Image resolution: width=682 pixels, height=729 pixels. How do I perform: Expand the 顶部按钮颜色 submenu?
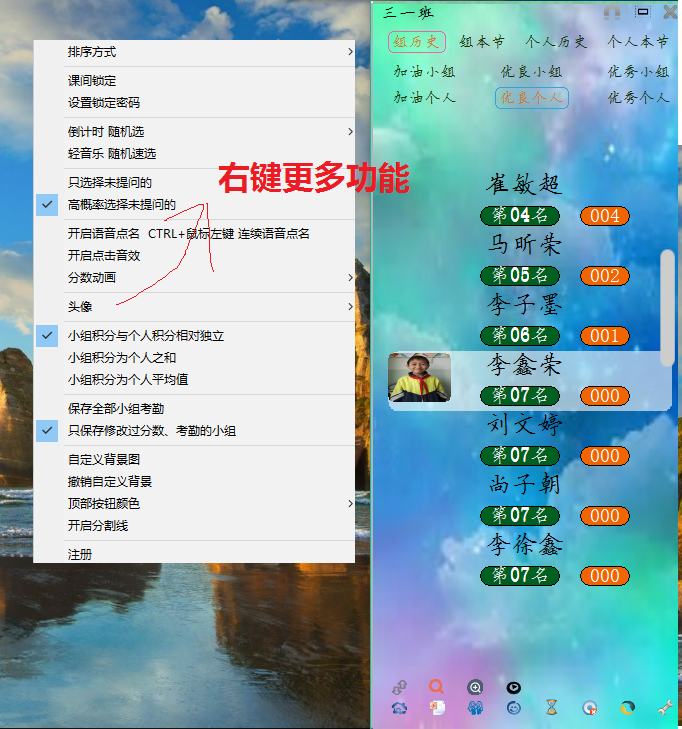click(x=195, y=504)
